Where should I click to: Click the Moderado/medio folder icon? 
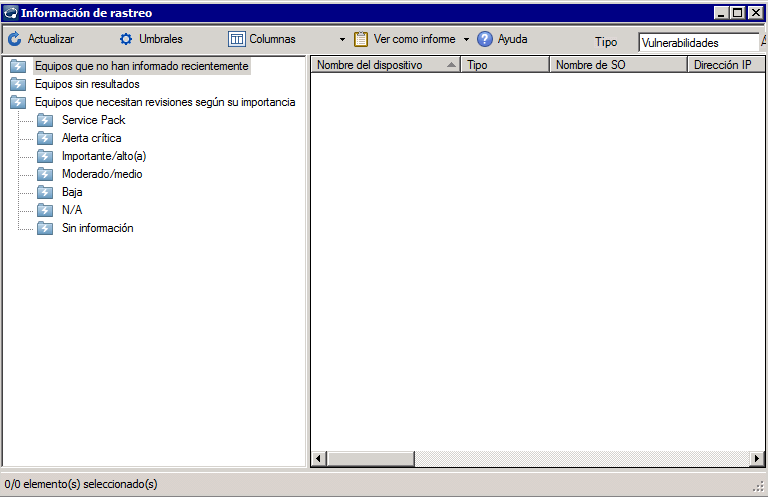pos(45,174)
